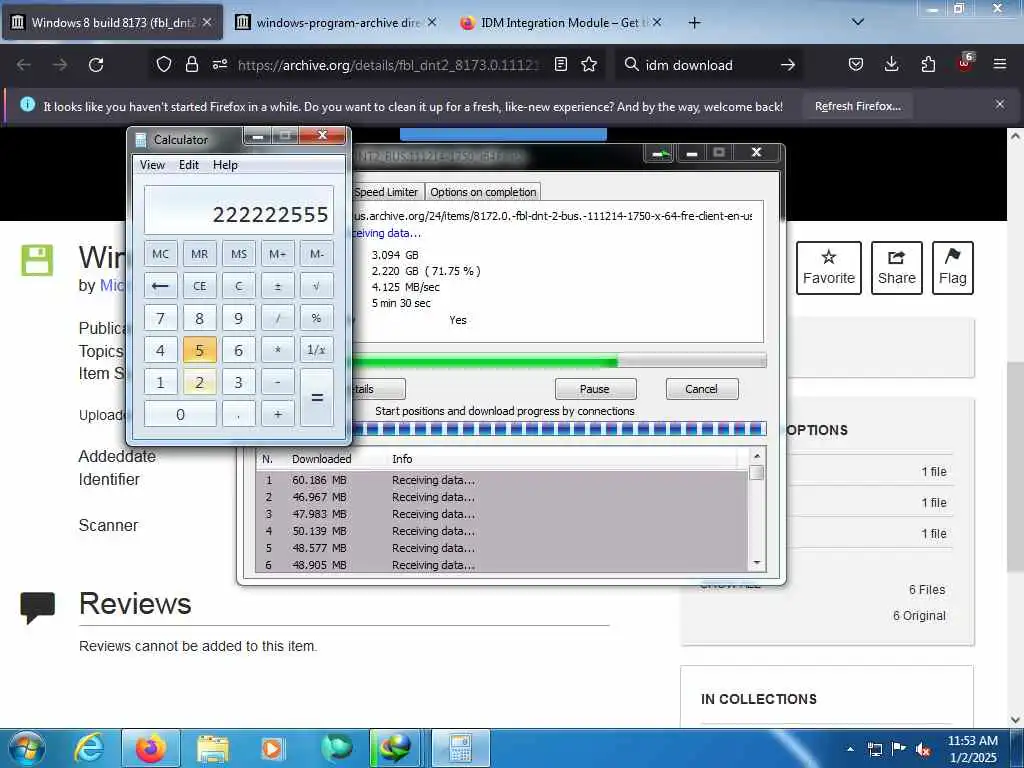This screenshot has height=768, width=1024.
Task: Click calculator MS memory store key
Action: click(x=239, y=254)
